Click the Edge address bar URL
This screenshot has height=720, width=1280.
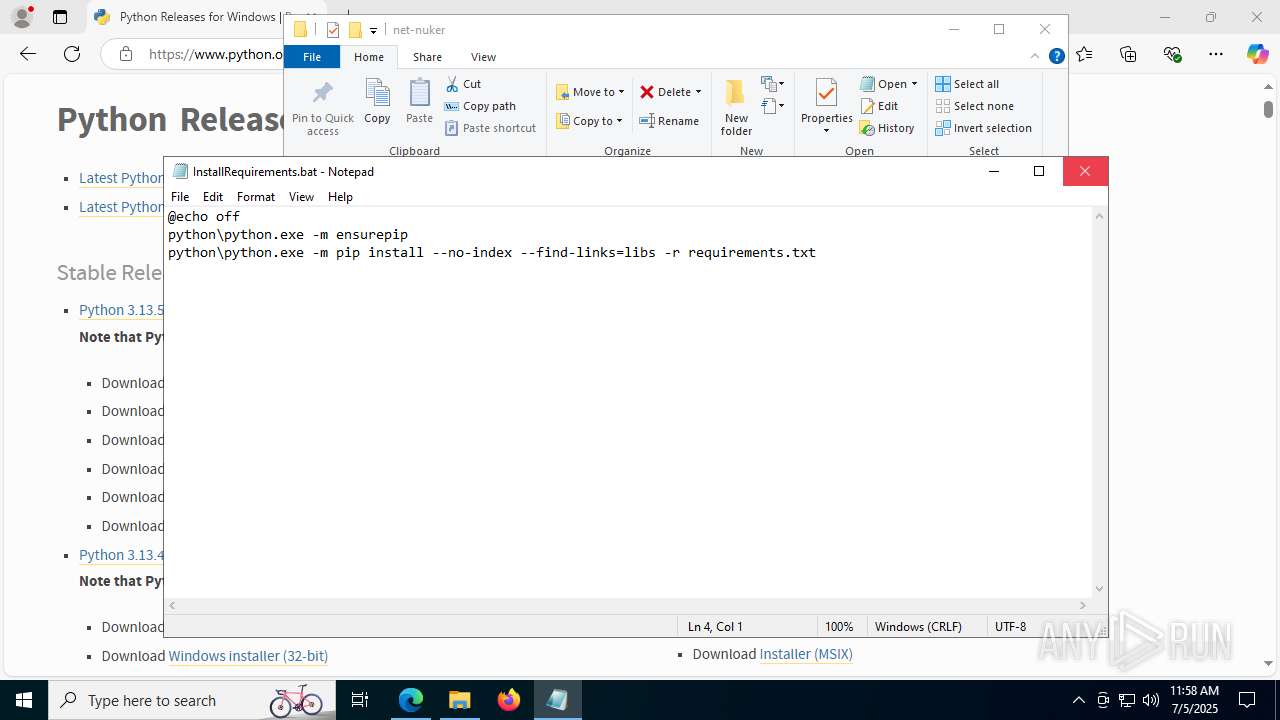[x=215, y=54]
